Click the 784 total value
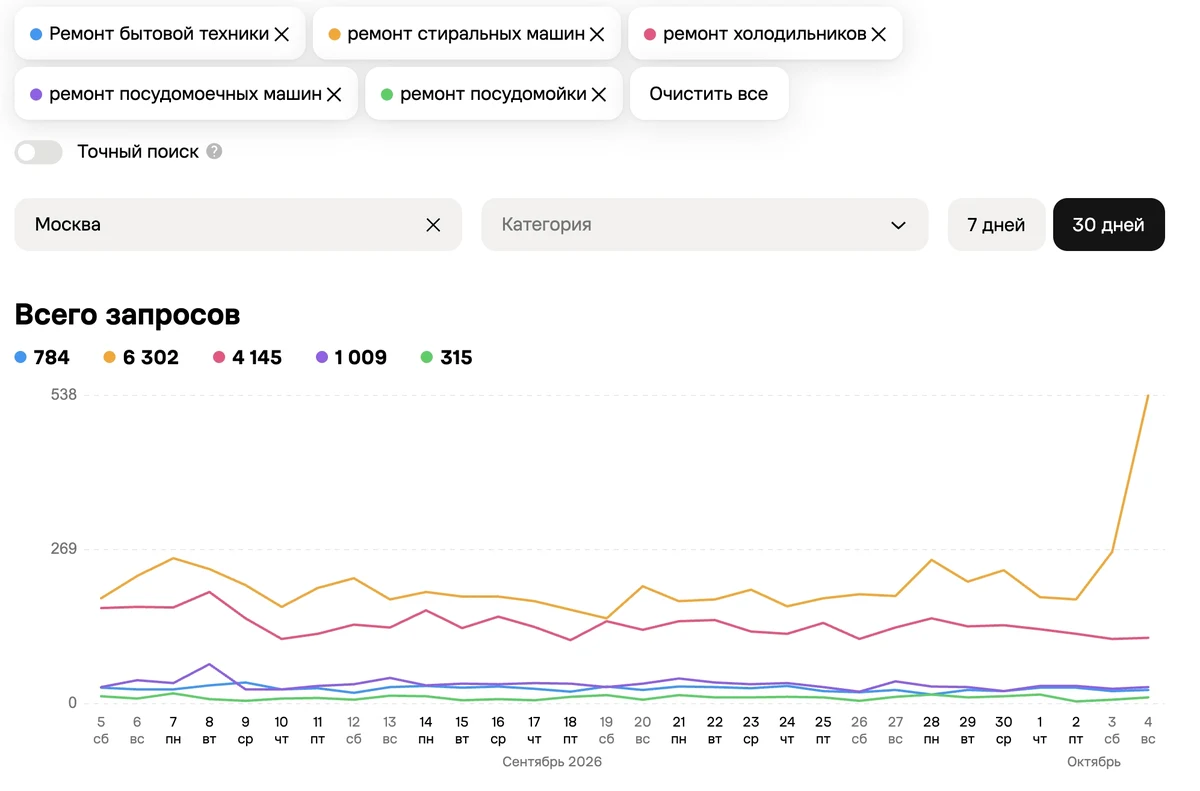1200x791 pixels. [52, 357]
